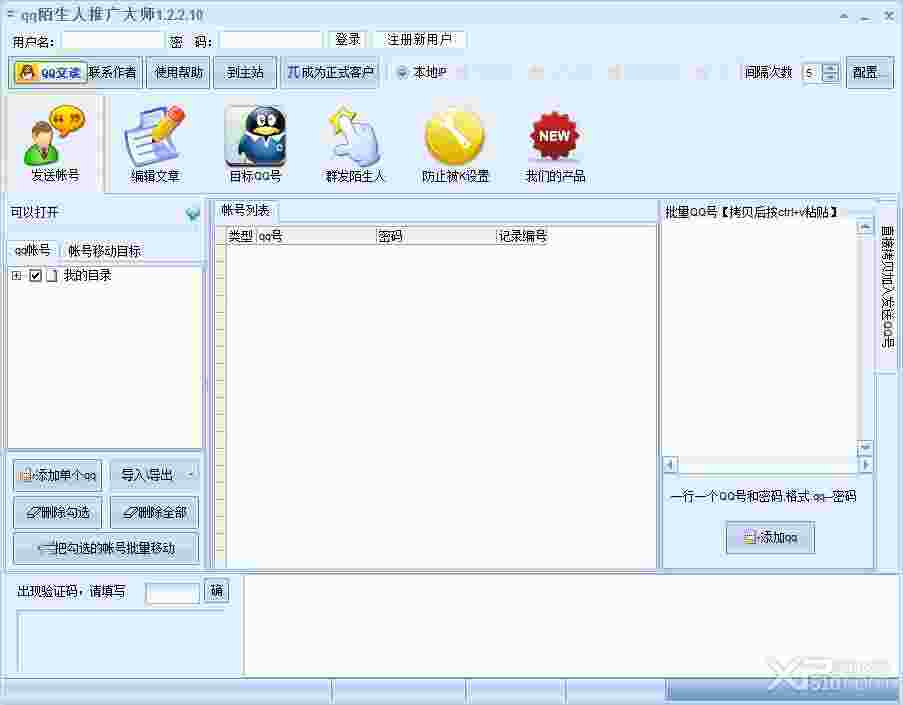Select the 帐号列表 tab
This screenshot has width=903, height=705.
(246, 210)
